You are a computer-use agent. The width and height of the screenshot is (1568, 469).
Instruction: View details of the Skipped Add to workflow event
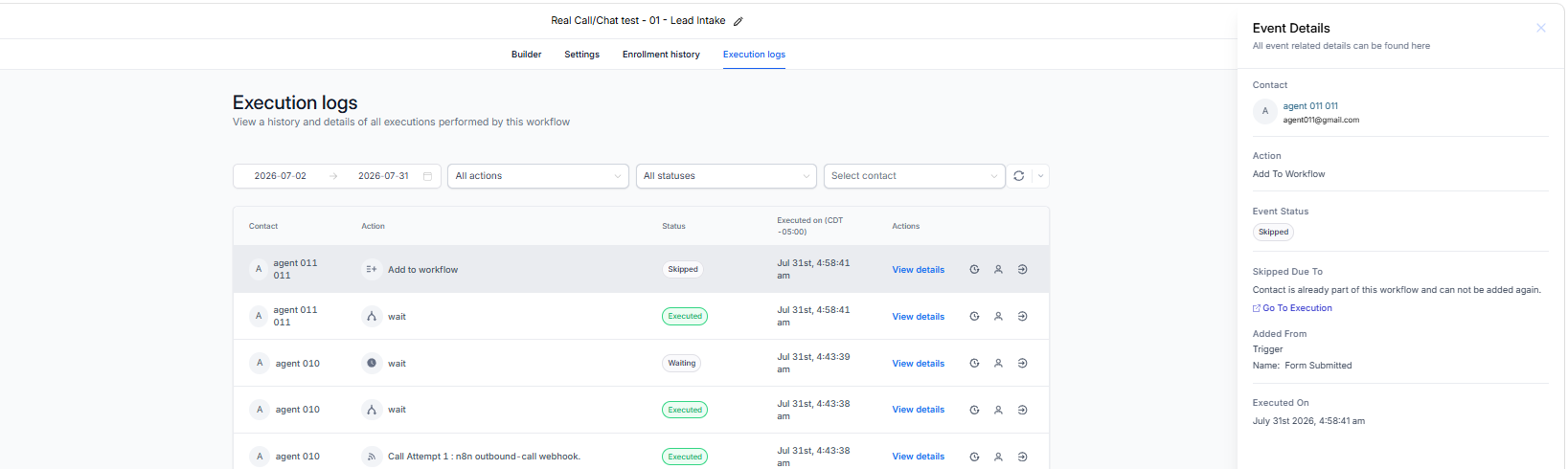tap(918, 270)
